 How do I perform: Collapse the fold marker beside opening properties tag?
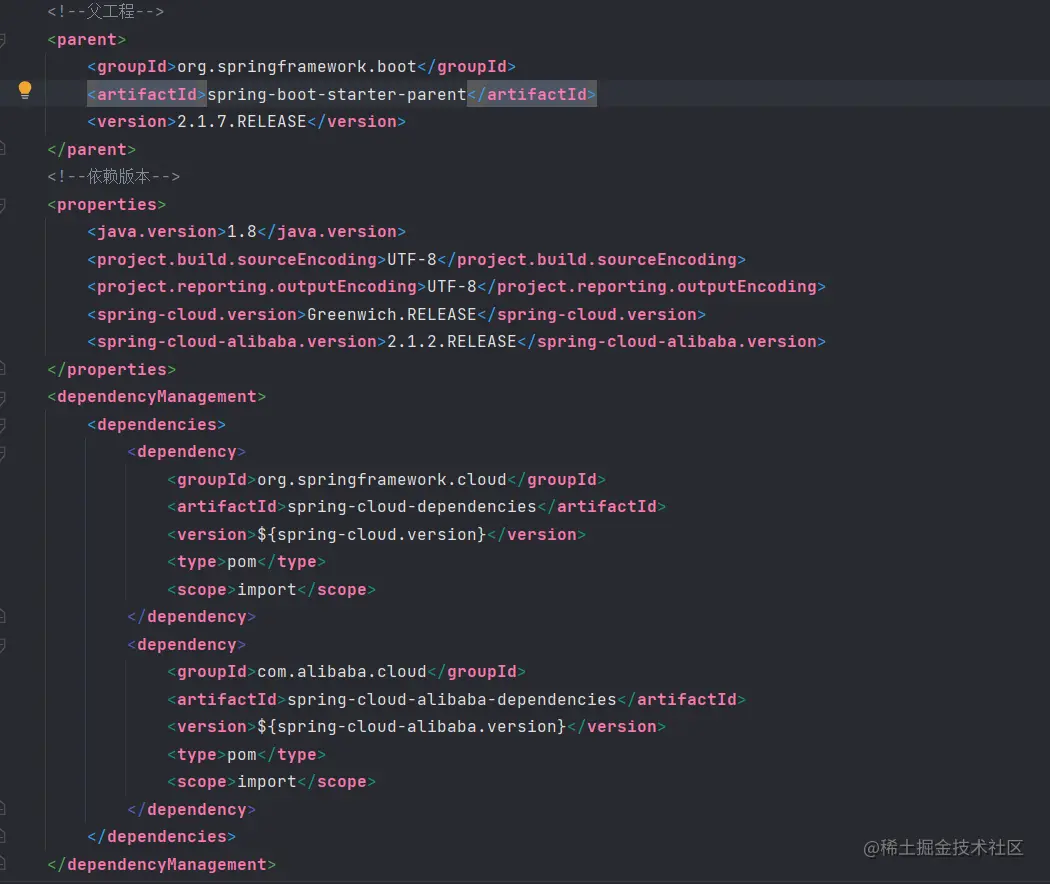[3, 205]
